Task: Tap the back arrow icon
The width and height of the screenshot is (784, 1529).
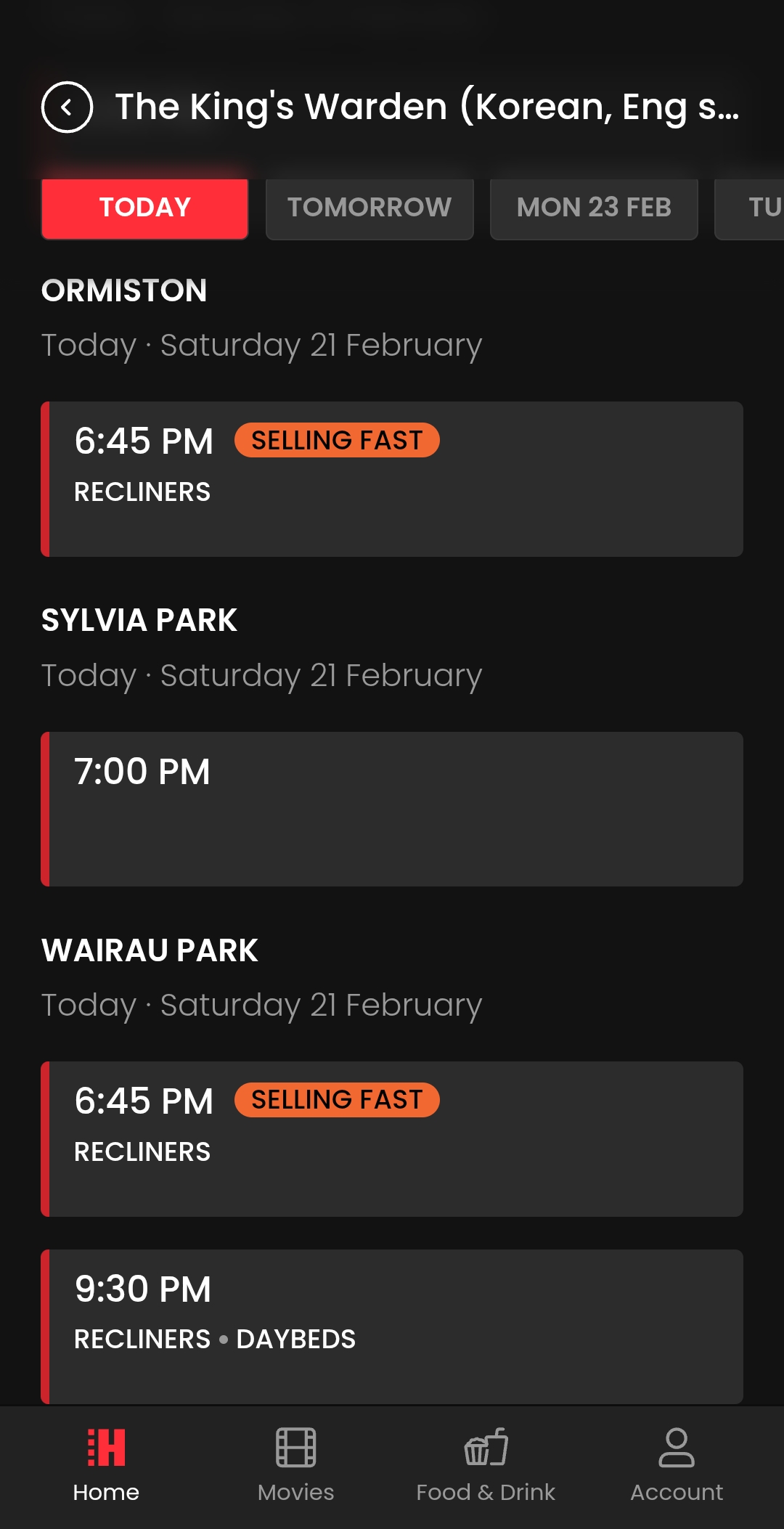Action: click(x=67, y=107)
